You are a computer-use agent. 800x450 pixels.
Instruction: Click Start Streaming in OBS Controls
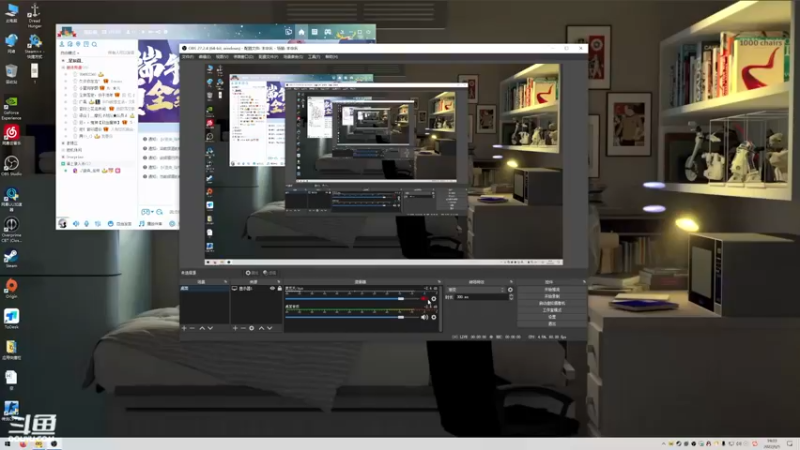point(552,290)
